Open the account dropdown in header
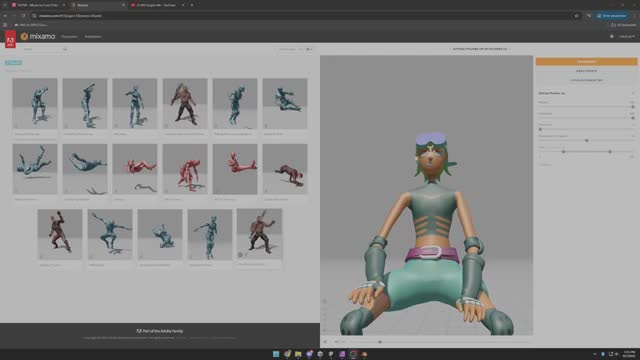The image size is (640, 360). [627, 36]
